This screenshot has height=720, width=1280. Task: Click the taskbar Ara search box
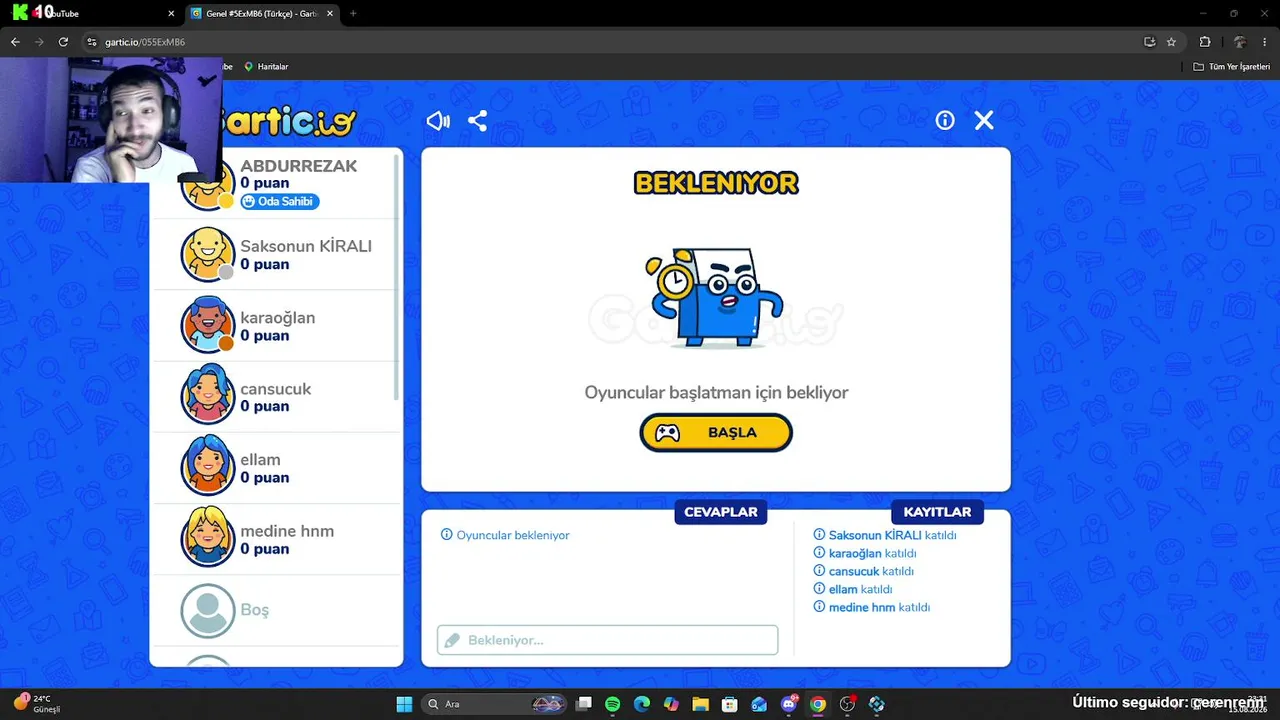[x=494, y=704]
